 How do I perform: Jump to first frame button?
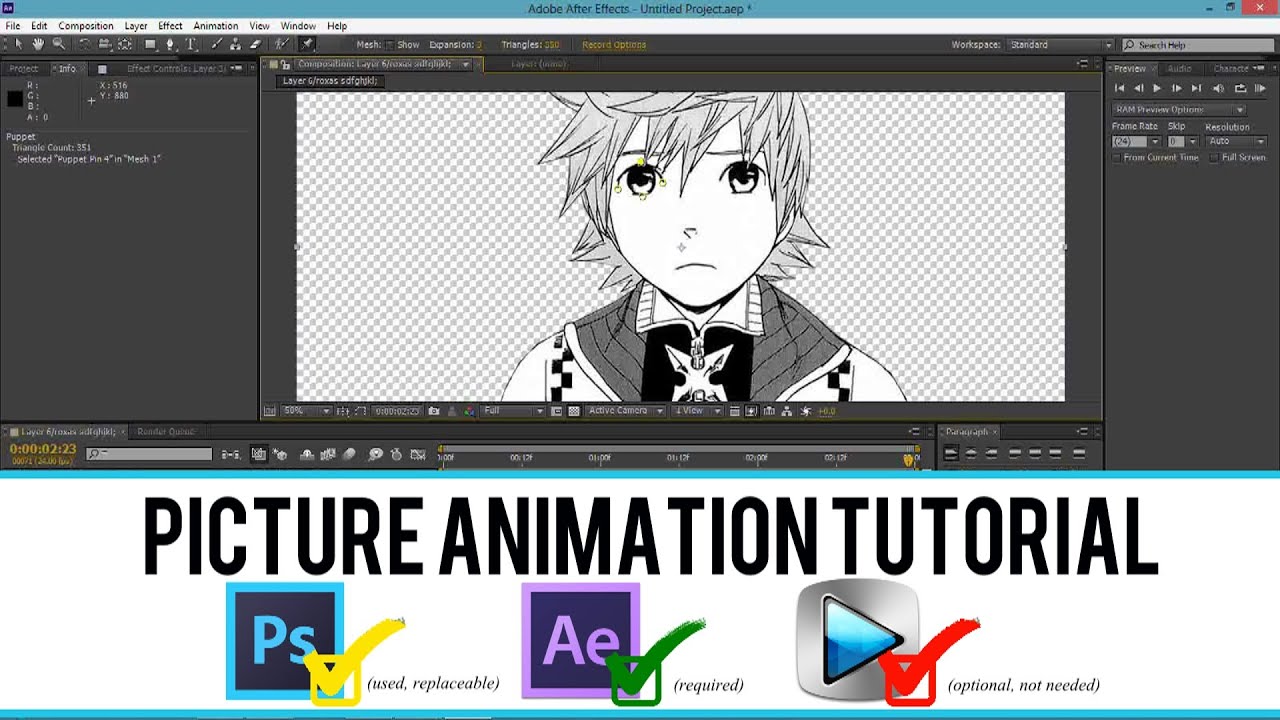click(x=1119, y=89)
